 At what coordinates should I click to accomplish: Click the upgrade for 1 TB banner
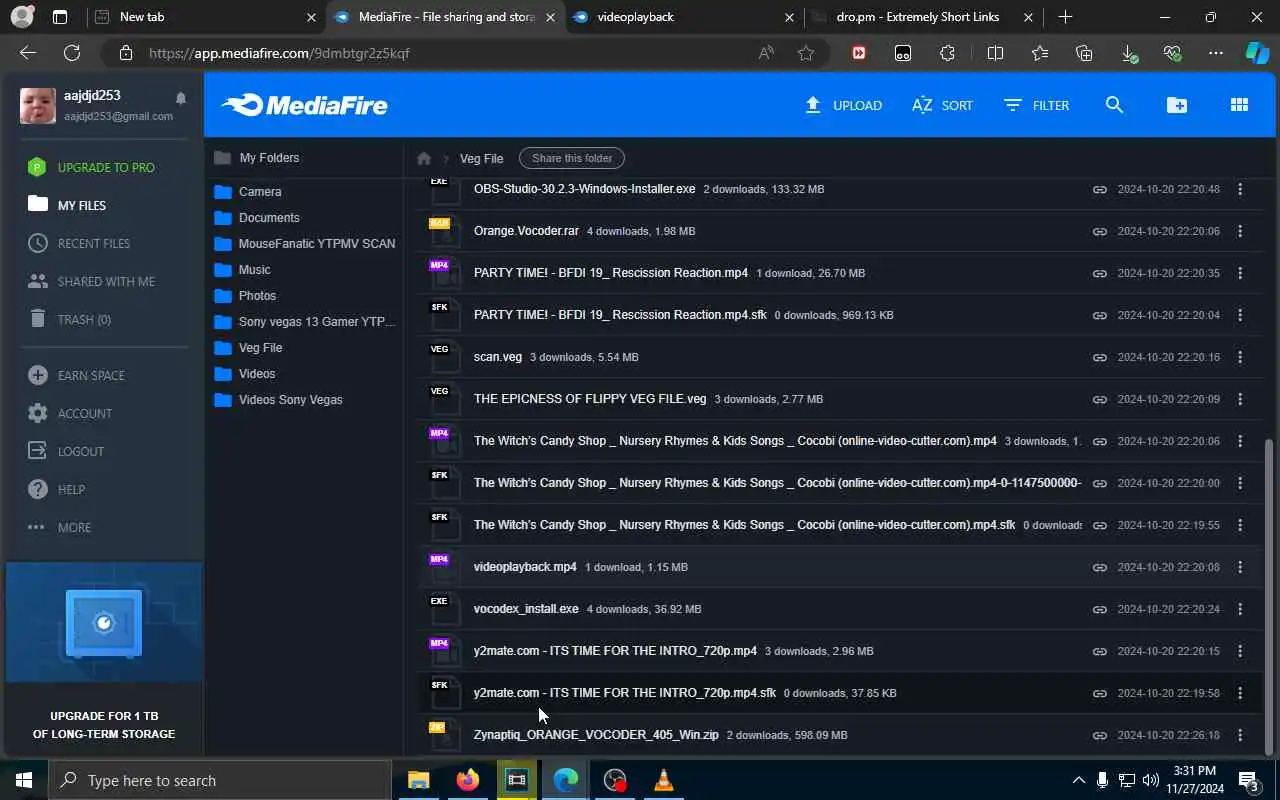(104, 658)
